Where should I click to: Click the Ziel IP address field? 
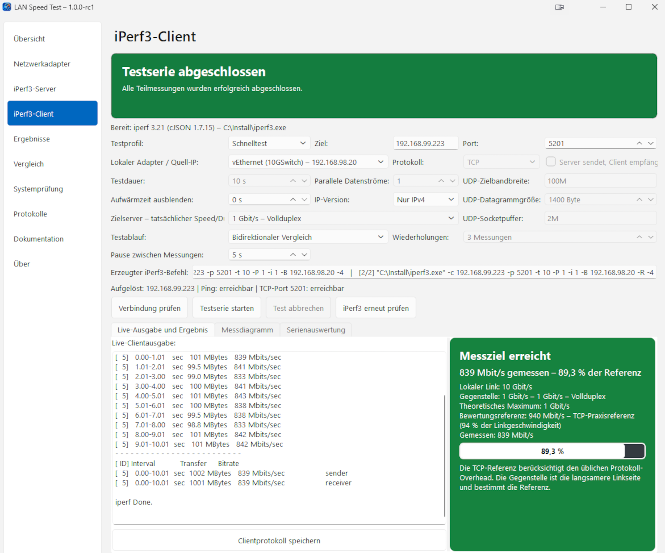point(425,143)
